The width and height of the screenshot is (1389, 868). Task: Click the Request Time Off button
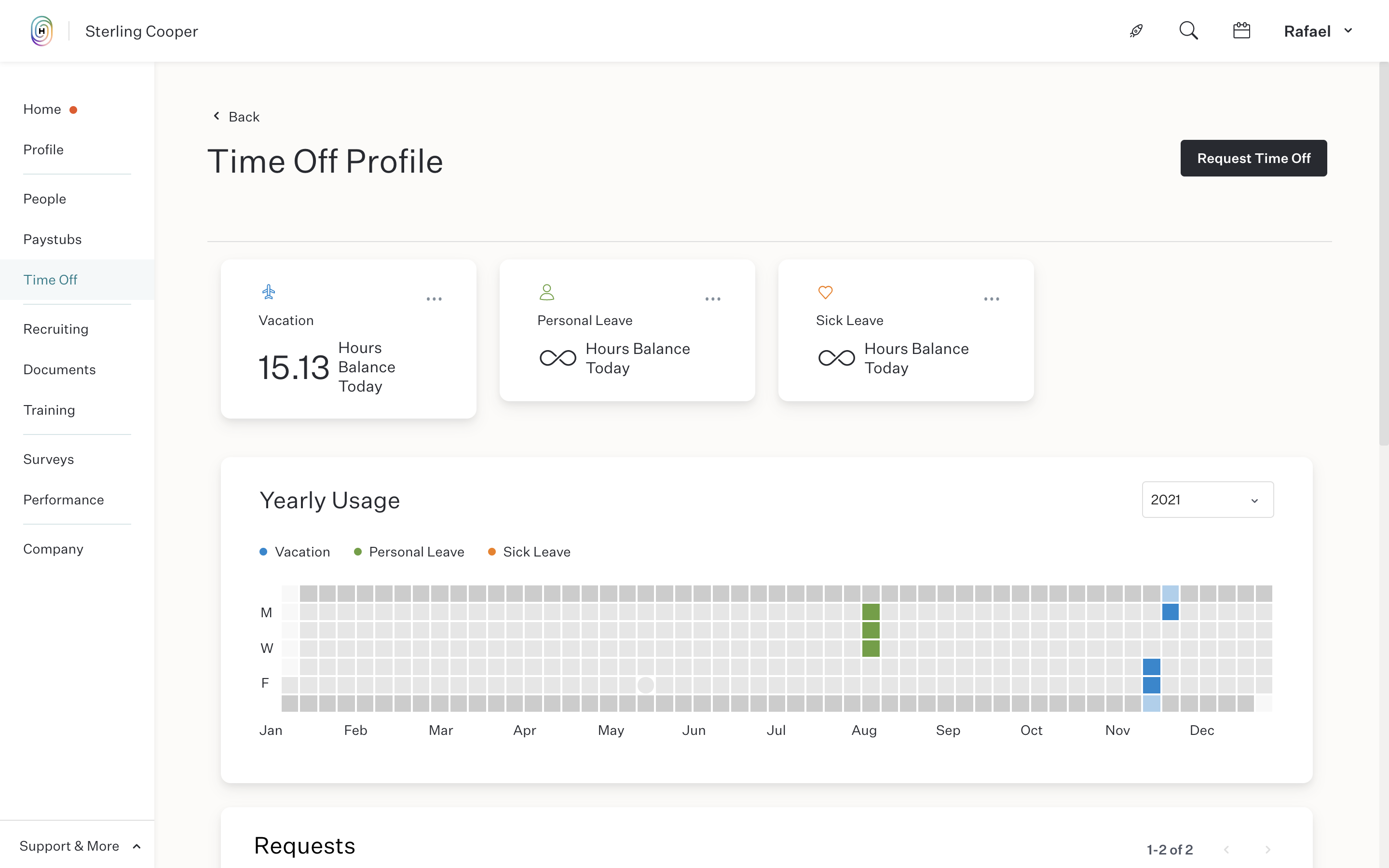pyautogui.click(x=1253, y=159)
